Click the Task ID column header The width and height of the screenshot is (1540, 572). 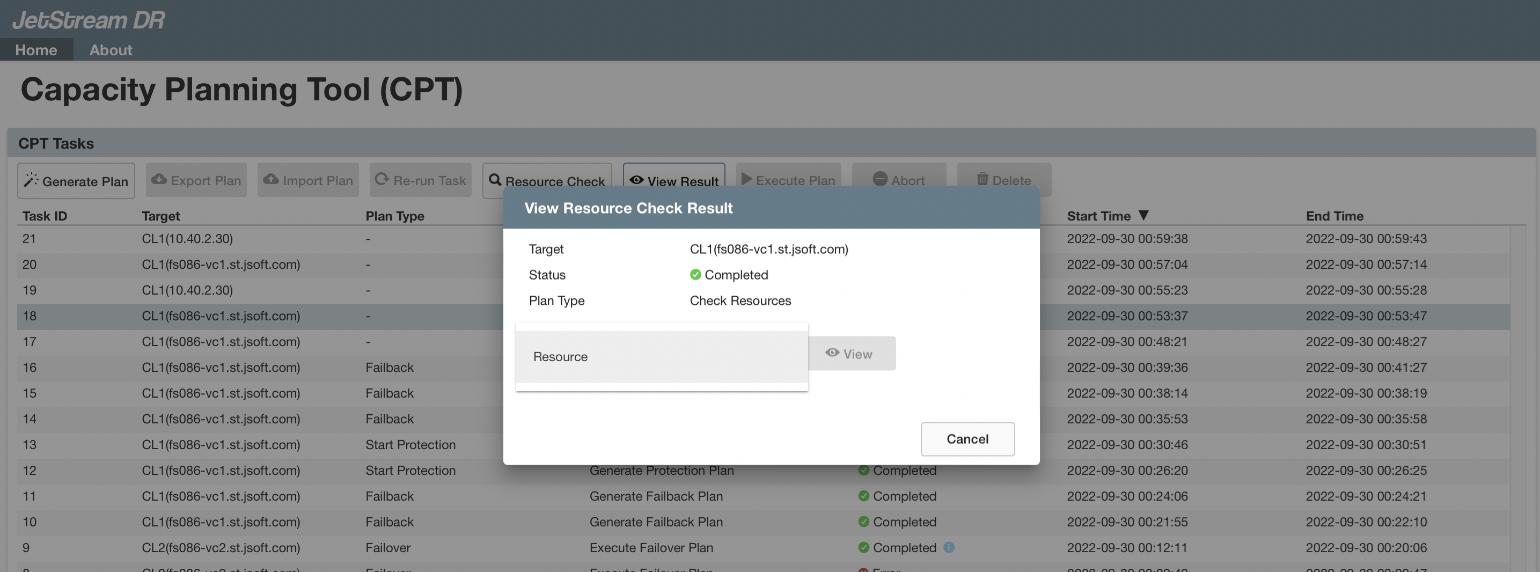[x=45, y=216]
